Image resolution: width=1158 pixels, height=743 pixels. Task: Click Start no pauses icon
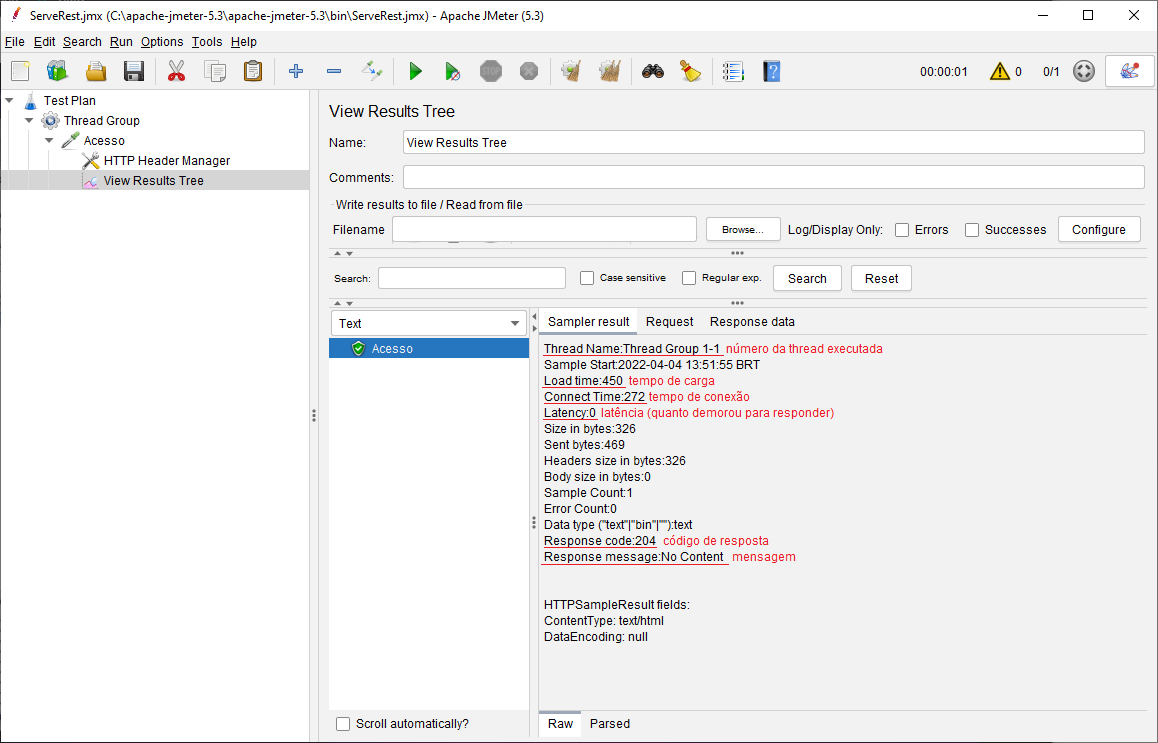pos(452,72)
